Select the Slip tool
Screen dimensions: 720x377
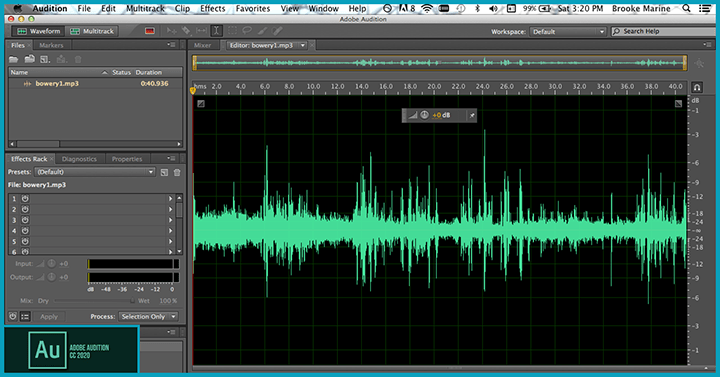[201, 31]
